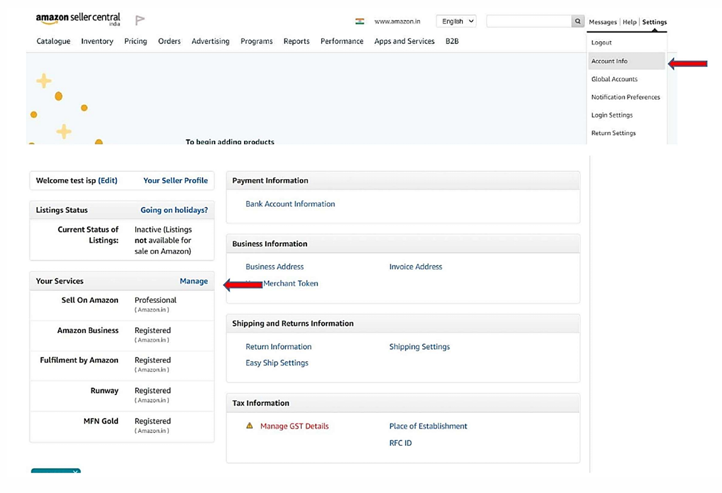Click in the top search field
The image size is (722, 493).
coord(528,21)
